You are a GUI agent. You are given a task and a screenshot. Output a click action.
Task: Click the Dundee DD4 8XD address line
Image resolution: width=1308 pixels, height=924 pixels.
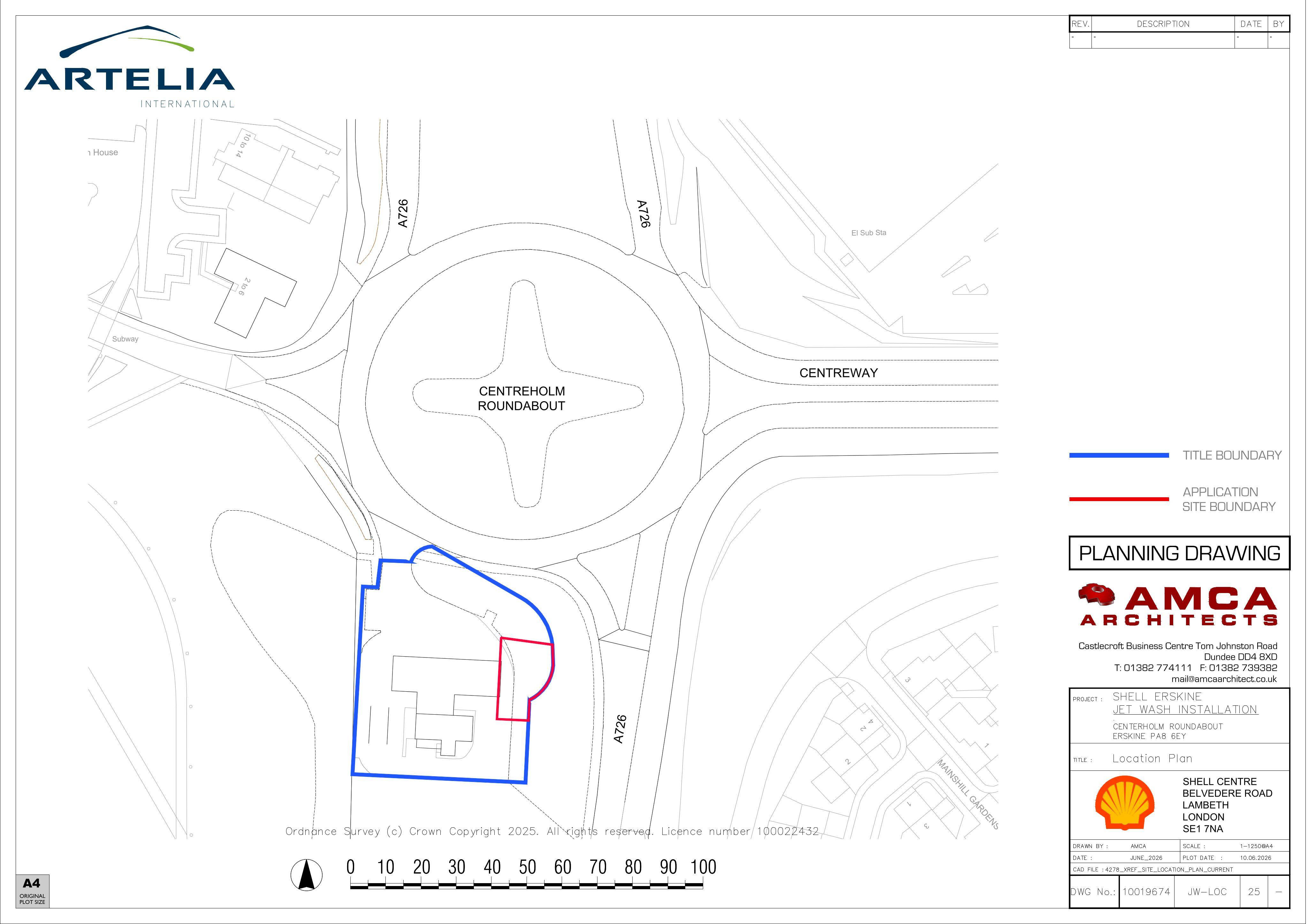1240,657
